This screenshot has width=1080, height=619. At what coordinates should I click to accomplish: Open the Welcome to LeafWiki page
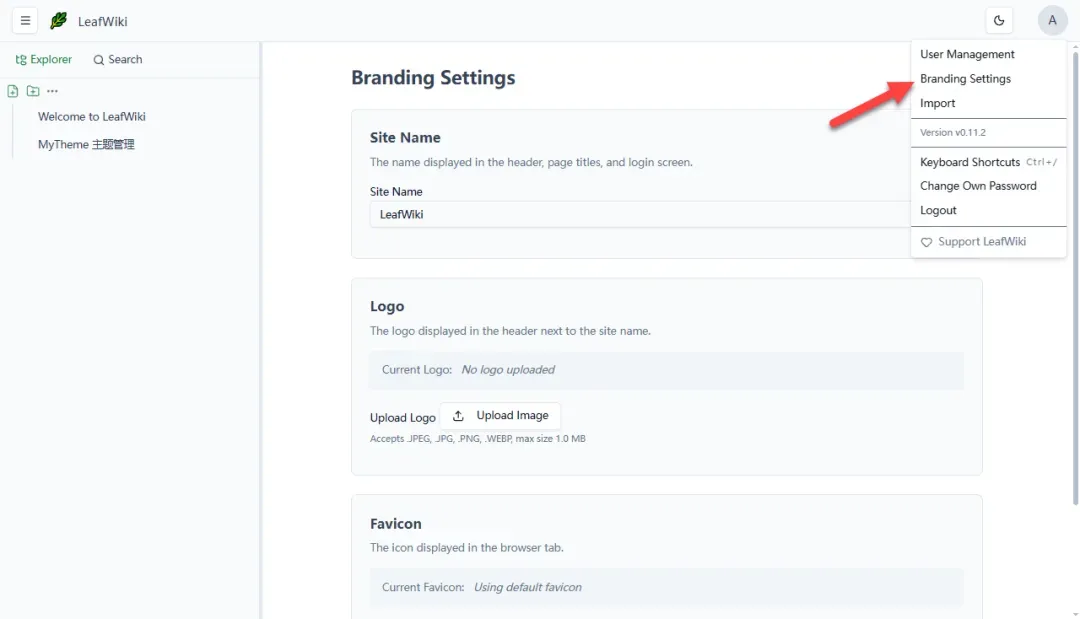tap(92, 116)
